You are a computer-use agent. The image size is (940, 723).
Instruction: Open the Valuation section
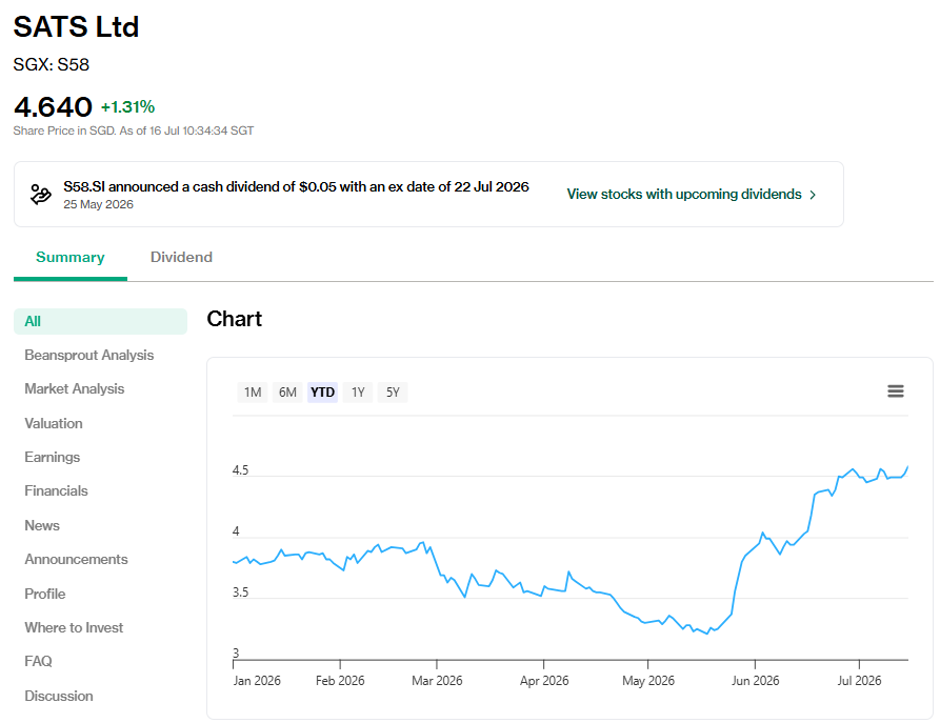pyautogui.click(x=53, y=423)
